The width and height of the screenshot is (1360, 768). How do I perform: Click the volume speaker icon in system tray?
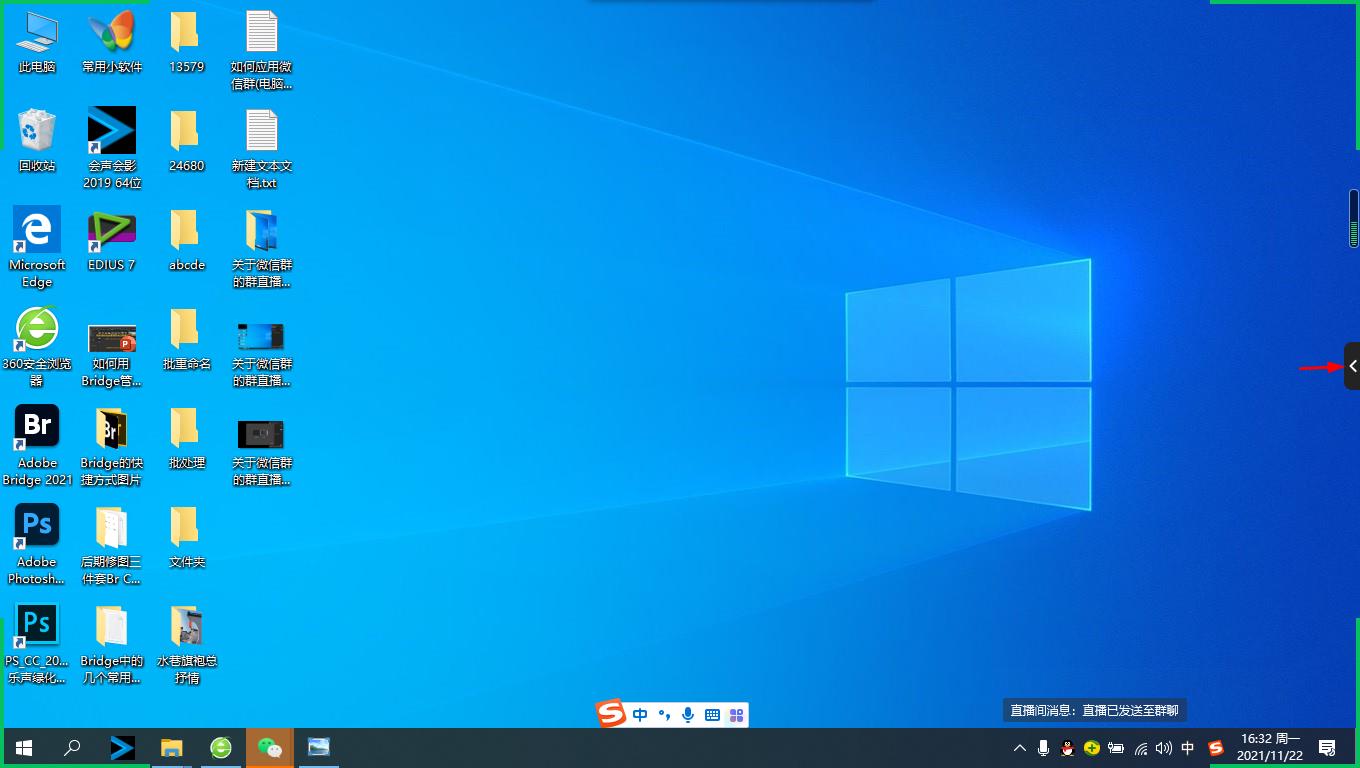click(1164, 748)
